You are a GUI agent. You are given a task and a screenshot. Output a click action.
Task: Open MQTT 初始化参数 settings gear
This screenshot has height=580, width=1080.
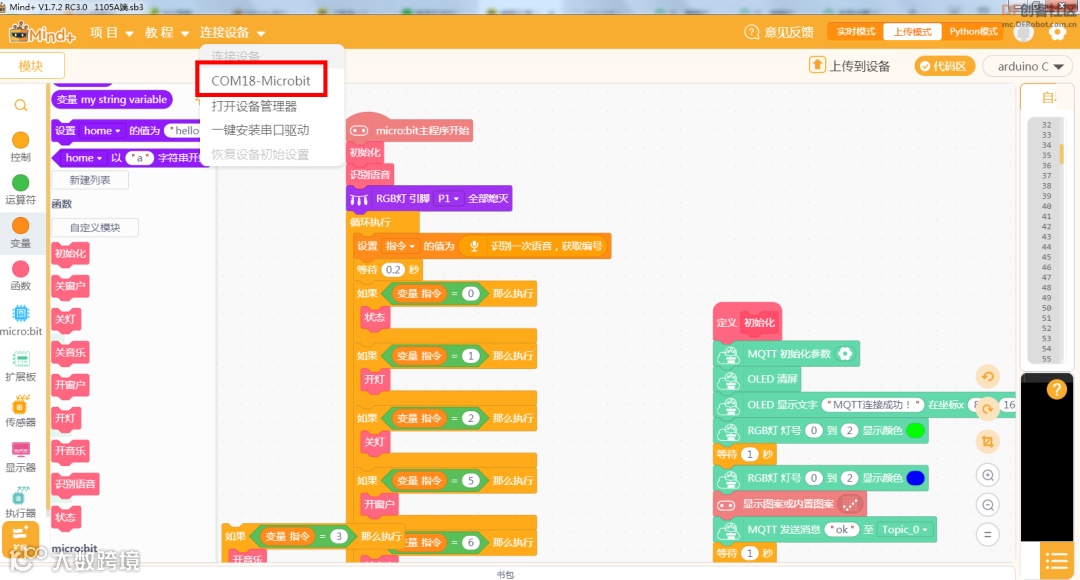coord(845,353)
